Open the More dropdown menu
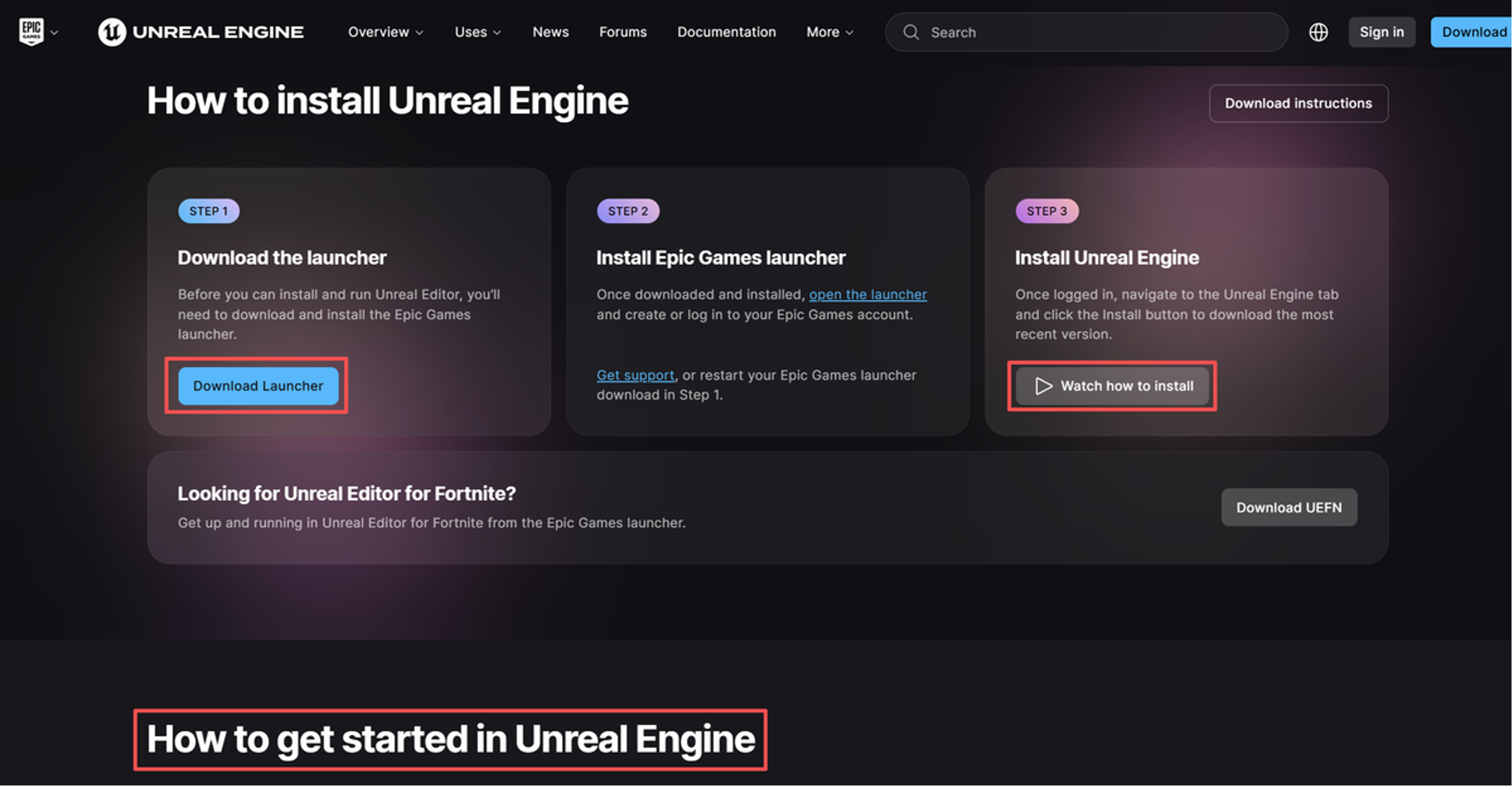Viewport: 1512px width, 786px height. click(x=829, y=32)
